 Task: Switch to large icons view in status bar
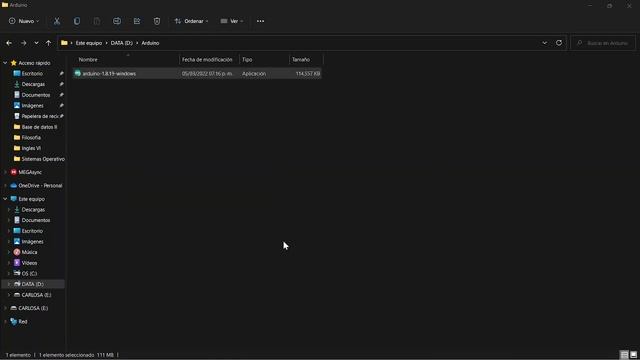[633, 355]
